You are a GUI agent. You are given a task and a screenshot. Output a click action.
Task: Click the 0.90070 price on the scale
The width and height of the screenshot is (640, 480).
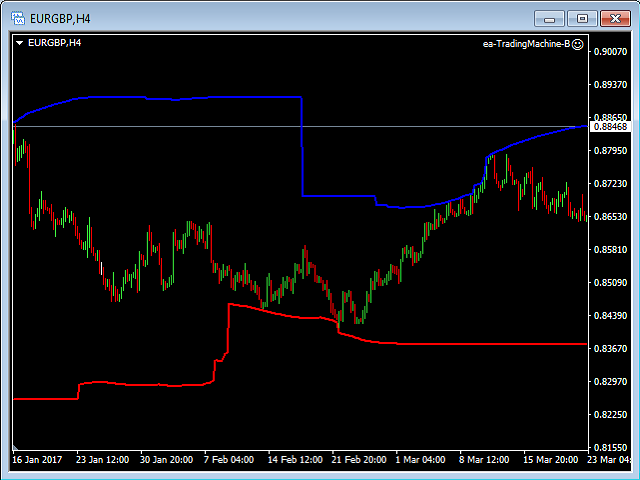point(610,52)
